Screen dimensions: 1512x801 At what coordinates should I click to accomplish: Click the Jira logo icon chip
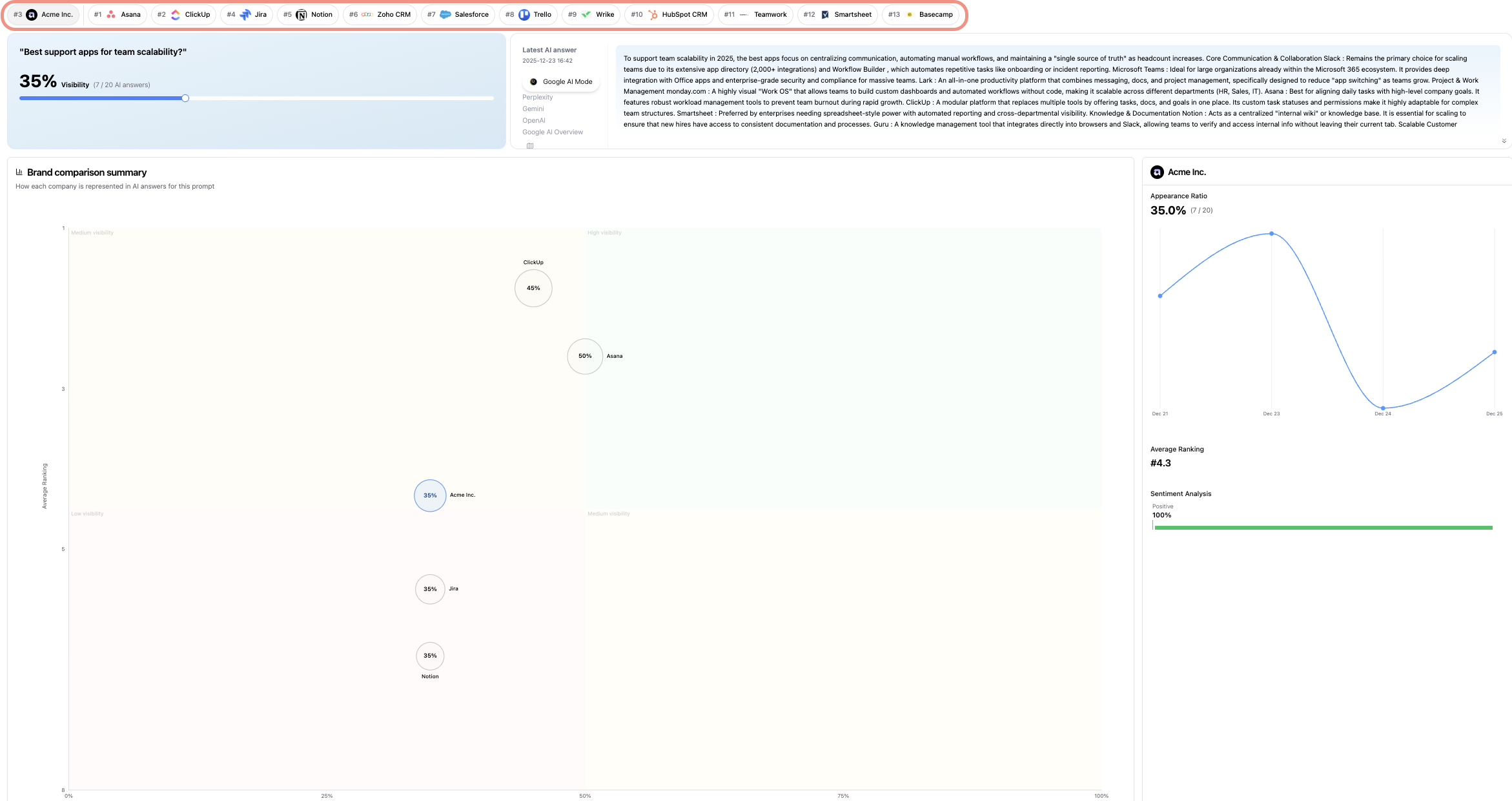[x=245, y=14]
